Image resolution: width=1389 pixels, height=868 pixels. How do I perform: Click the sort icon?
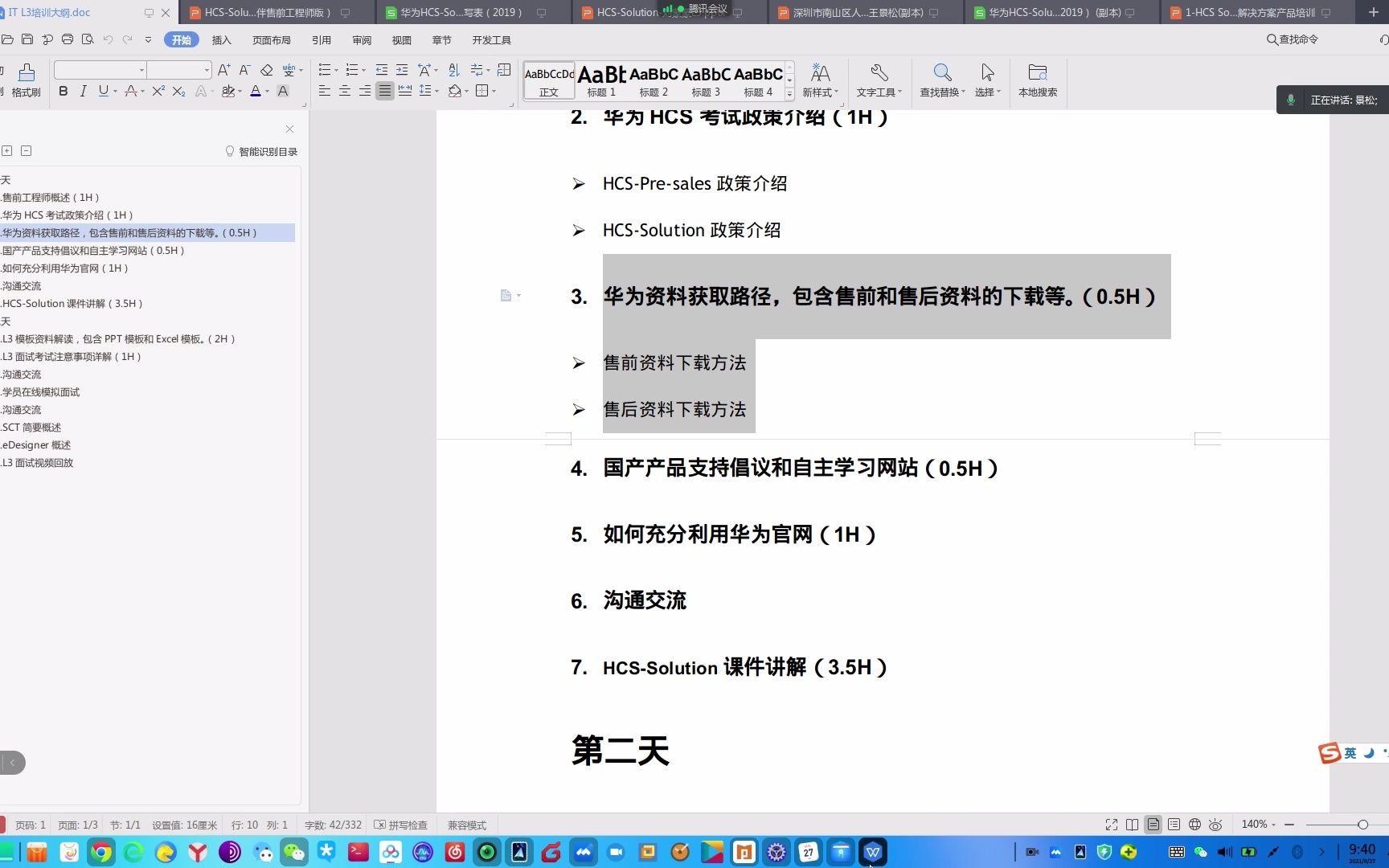click(x=453, y=70)
